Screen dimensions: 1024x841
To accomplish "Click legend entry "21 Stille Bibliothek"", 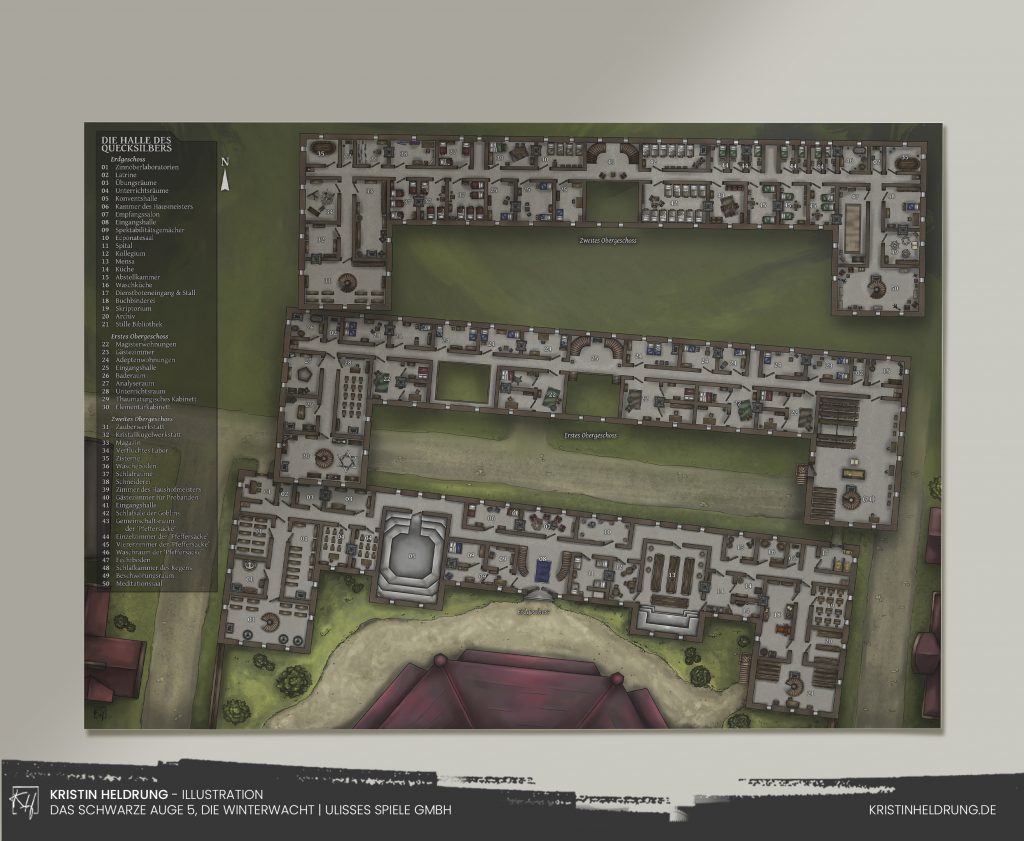I will point(132,324).
